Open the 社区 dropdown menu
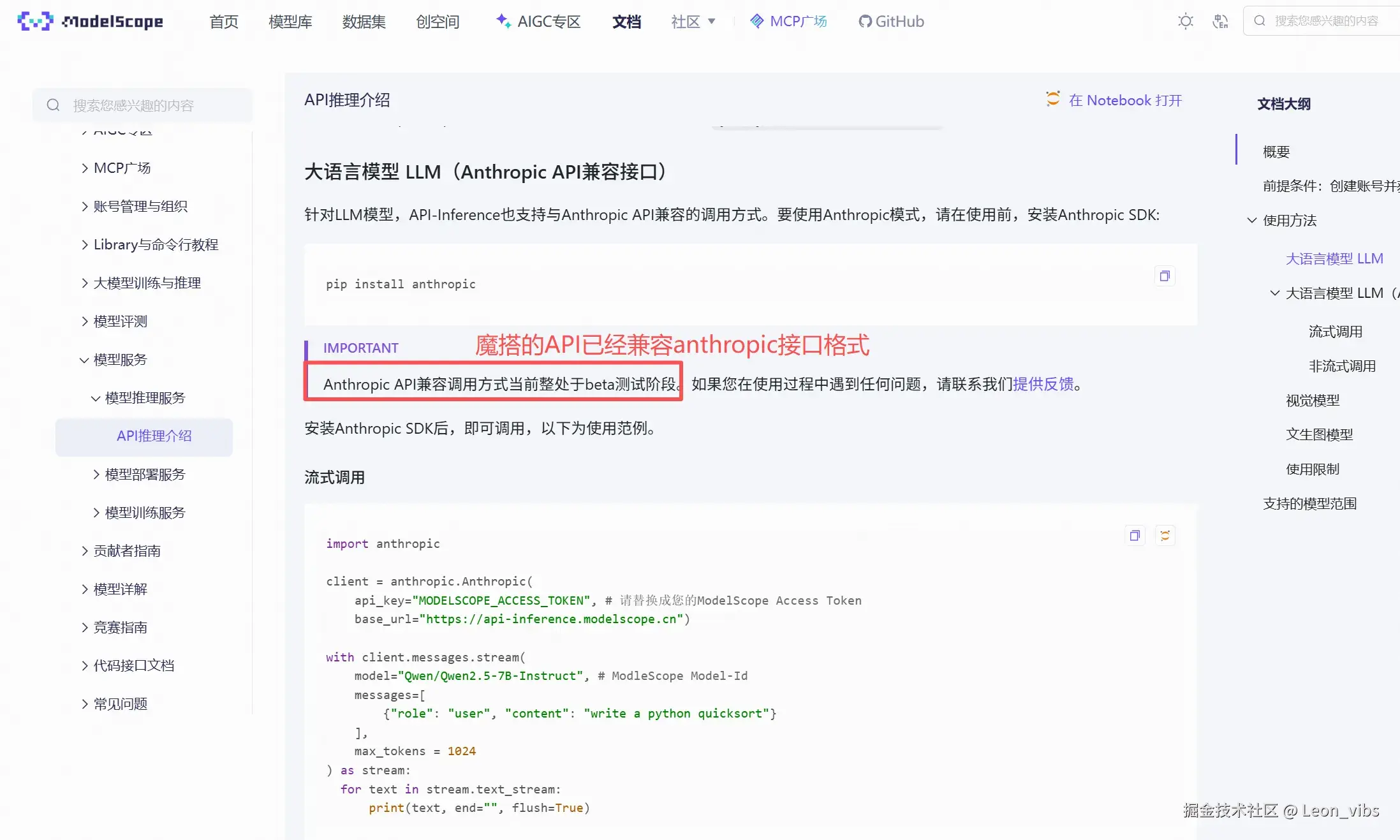Screen dimensions: 1400x840 693,22
